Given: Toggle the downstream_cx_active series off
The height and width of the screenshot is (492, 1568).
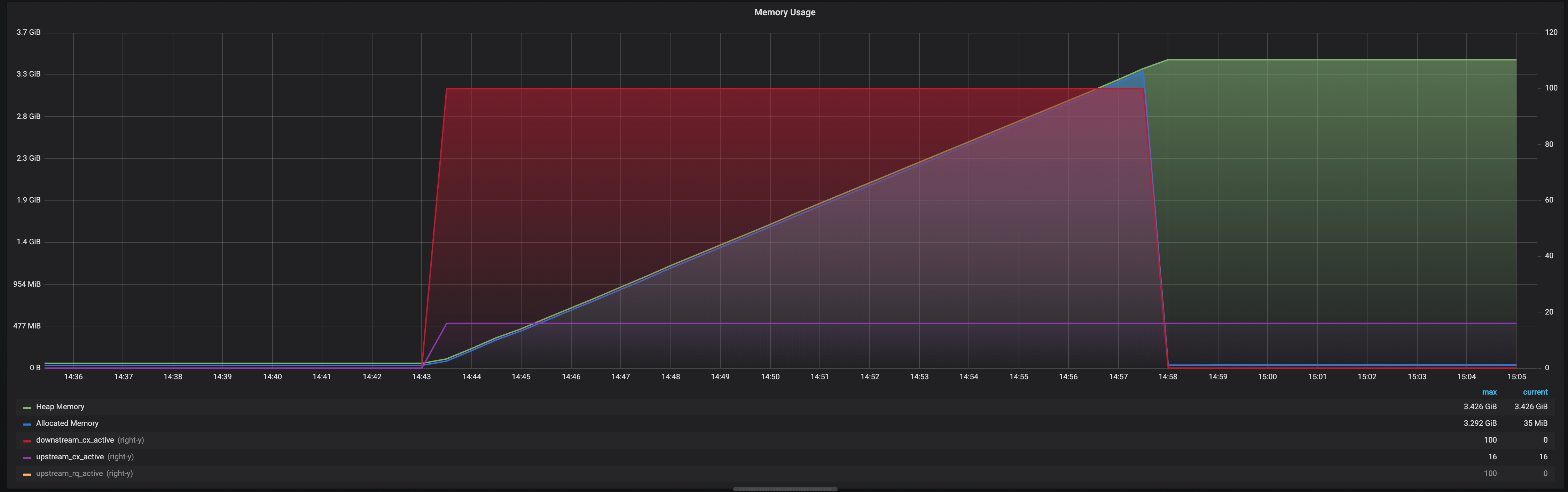Looking at the screenshot, I should 76,440.
